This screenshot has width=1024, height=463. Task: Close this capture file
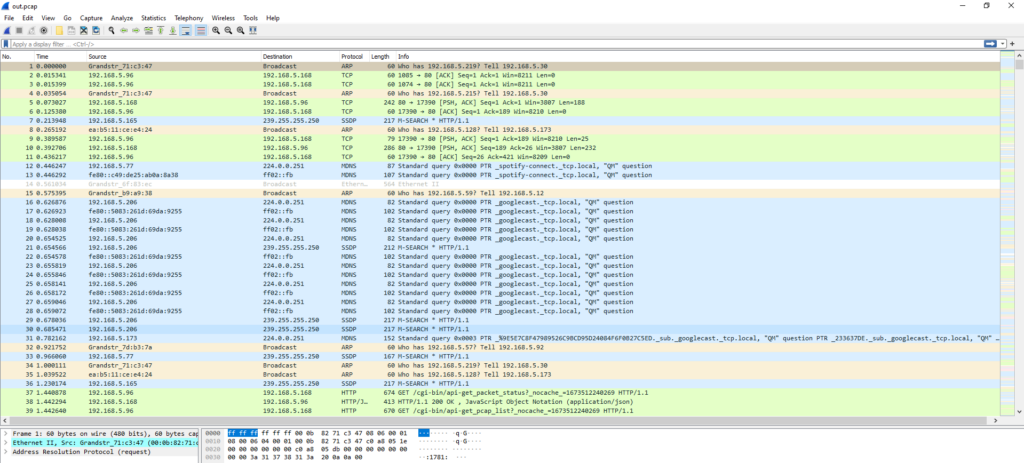84,30
